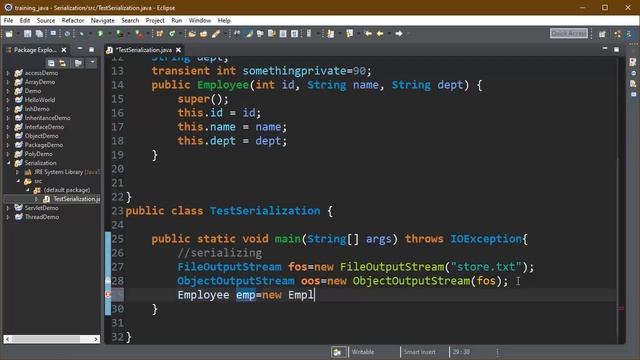Click into the Quick Access field
This screenshot has width=640, height=360.
point(569,33)
